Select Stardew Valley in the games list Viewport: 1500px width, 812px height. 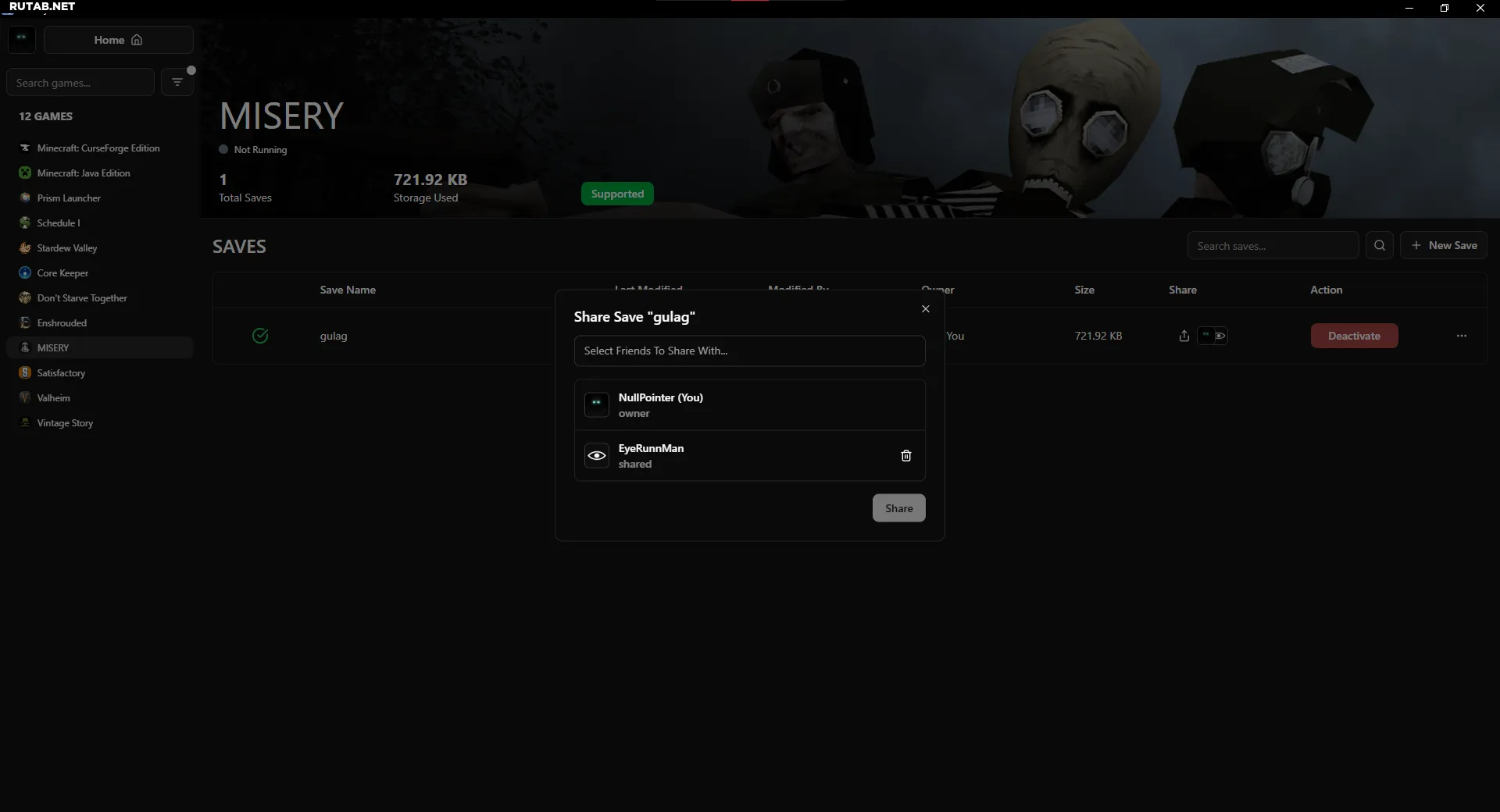tap(67, 248)
